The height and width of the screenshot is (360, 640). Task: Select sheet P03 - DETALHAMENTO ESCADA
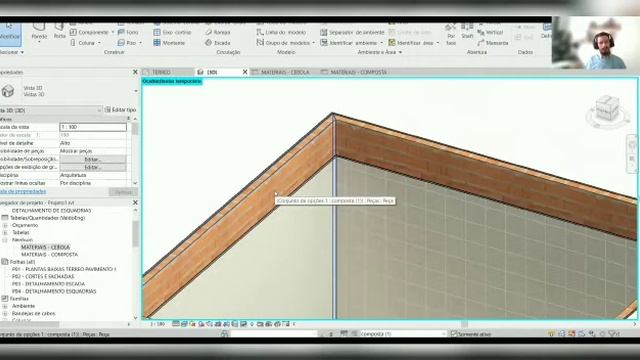click(48, 284)
